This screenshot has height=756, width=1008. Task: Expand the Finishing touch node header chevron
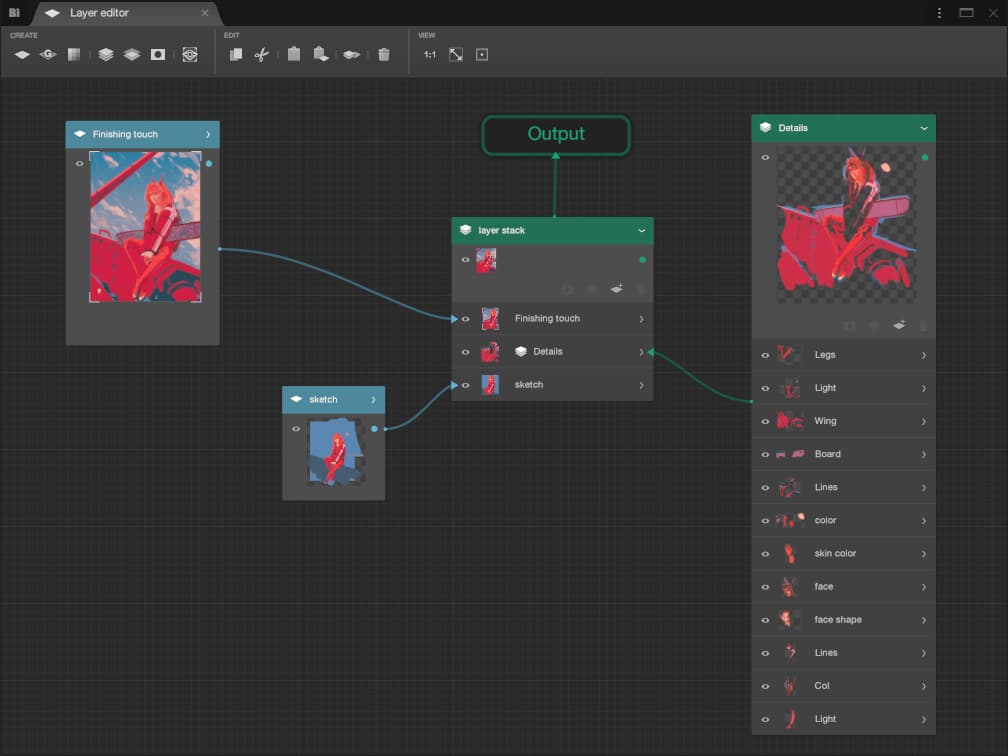tap(208, 134)
